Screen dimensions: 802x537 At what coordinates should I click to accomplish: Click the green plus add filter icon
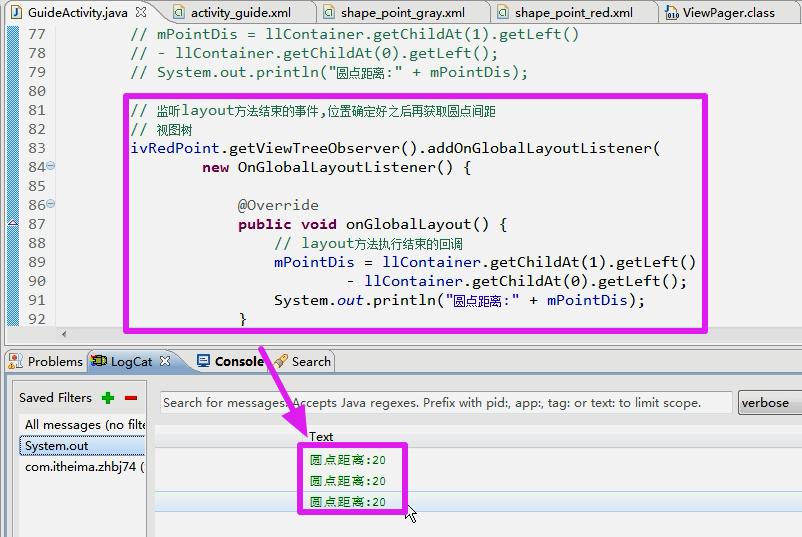click(x=108, y=398)
